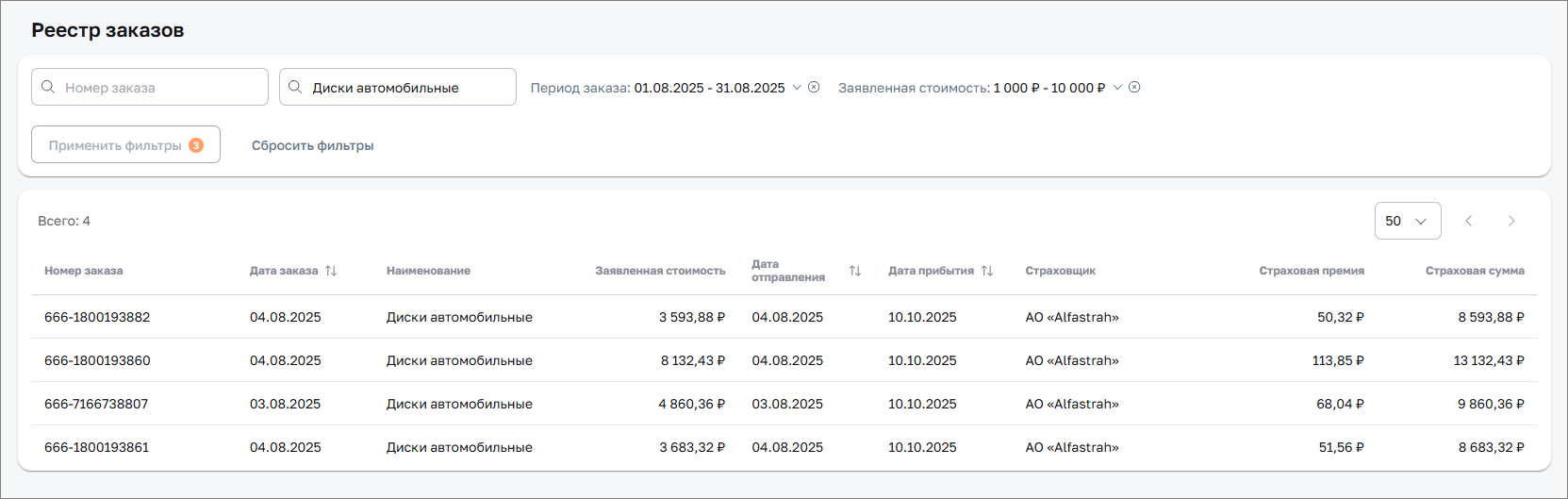Click the departure date 03.08.2025 cell
Viewport: 1568px width, 499px height.
pyautogui.click(x=787, y=404)
